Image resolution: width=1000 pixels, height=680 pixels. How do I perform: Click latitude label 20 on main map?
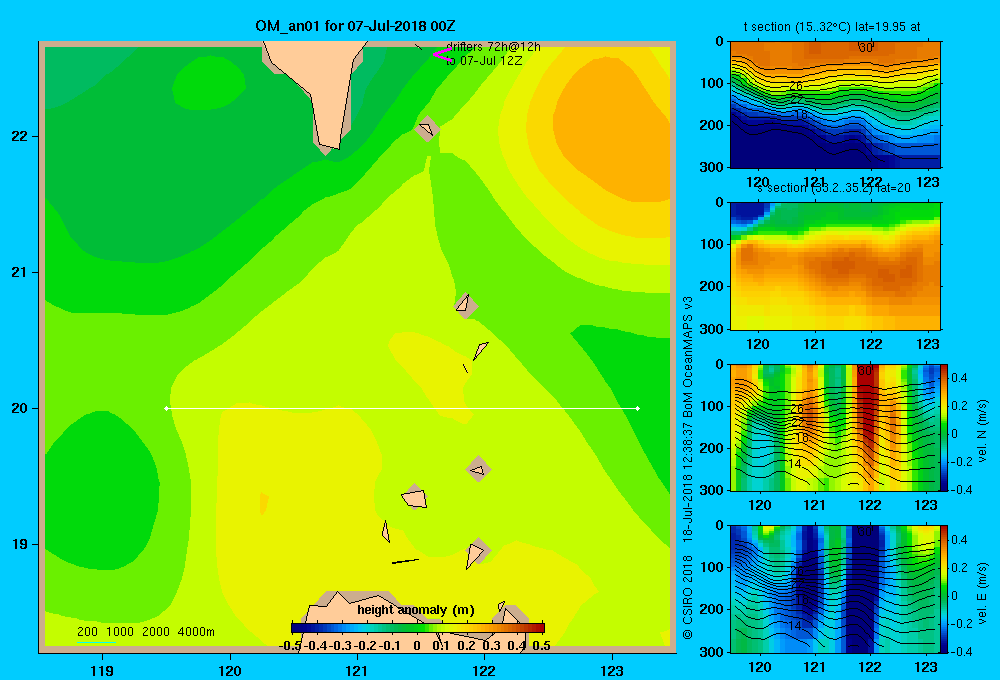click(19, 408)
